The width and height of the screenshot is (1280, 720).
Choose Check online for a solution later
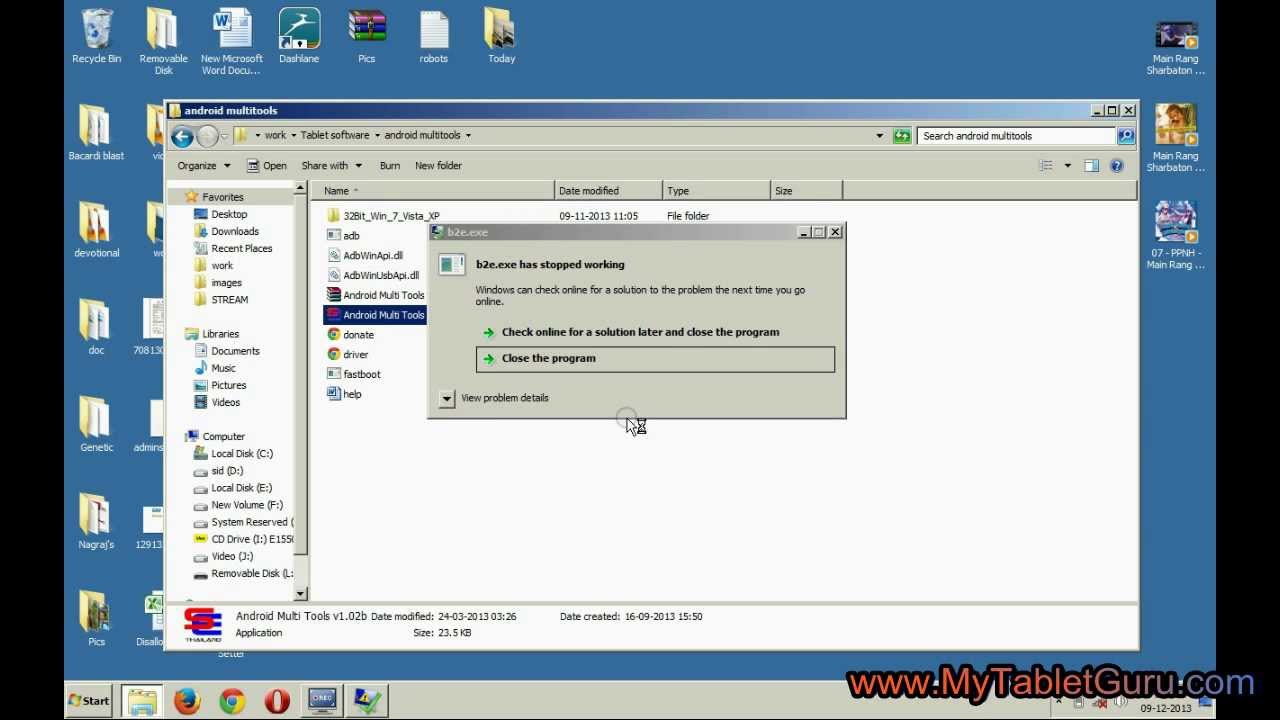640,332
